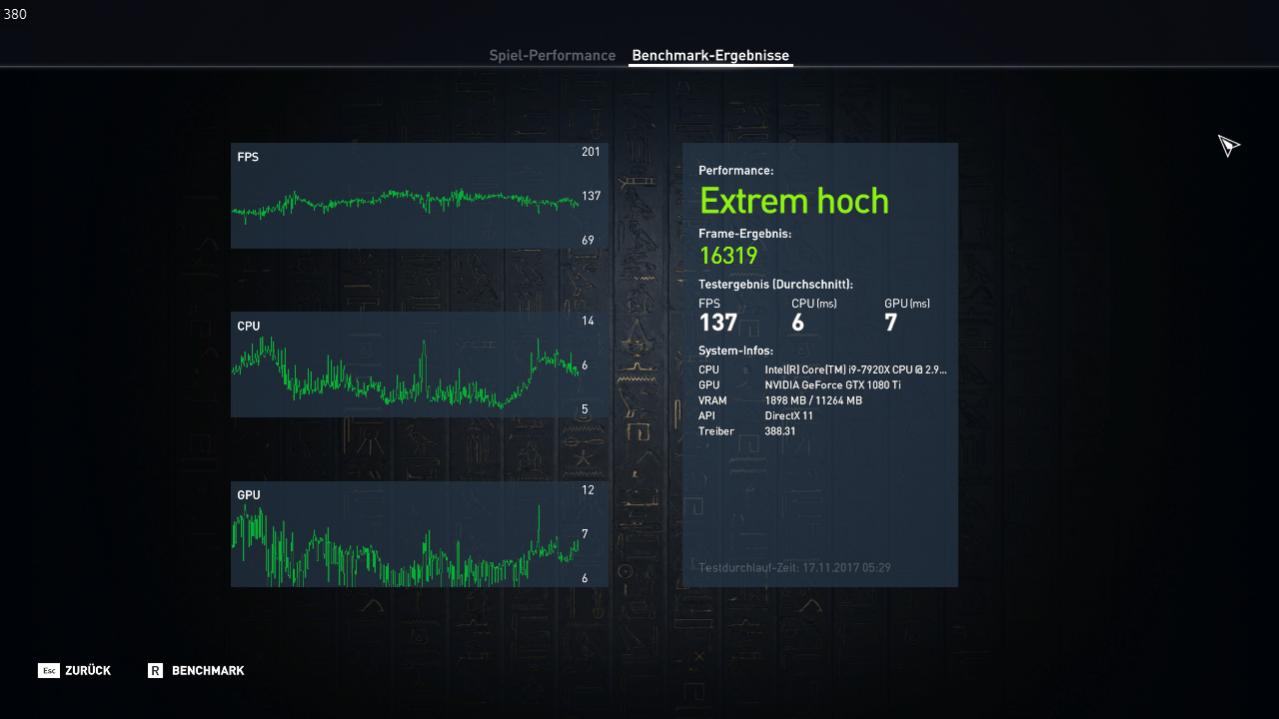1279x719 pixels.
Task: Click the NVIDIA GeForce GTX 1080 Ti entry
Action: tap(833, 385)
